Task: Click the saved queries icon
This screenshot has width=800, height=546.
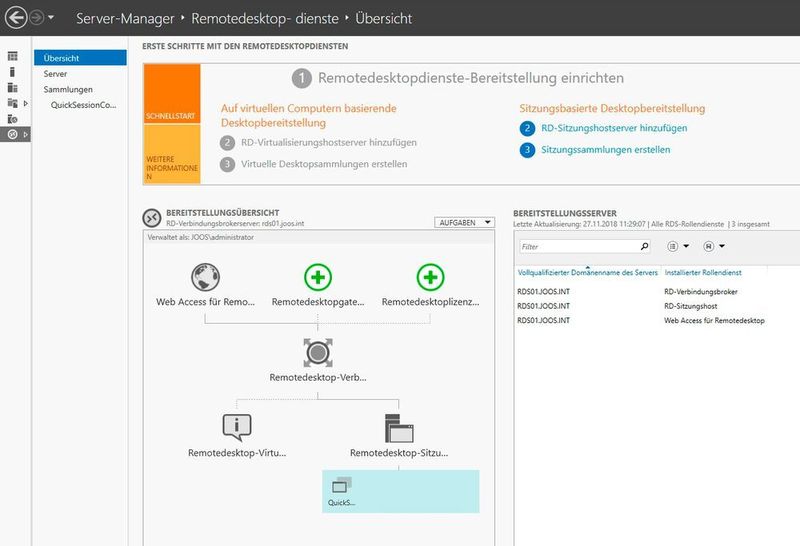Action: [x=708, y=246]
